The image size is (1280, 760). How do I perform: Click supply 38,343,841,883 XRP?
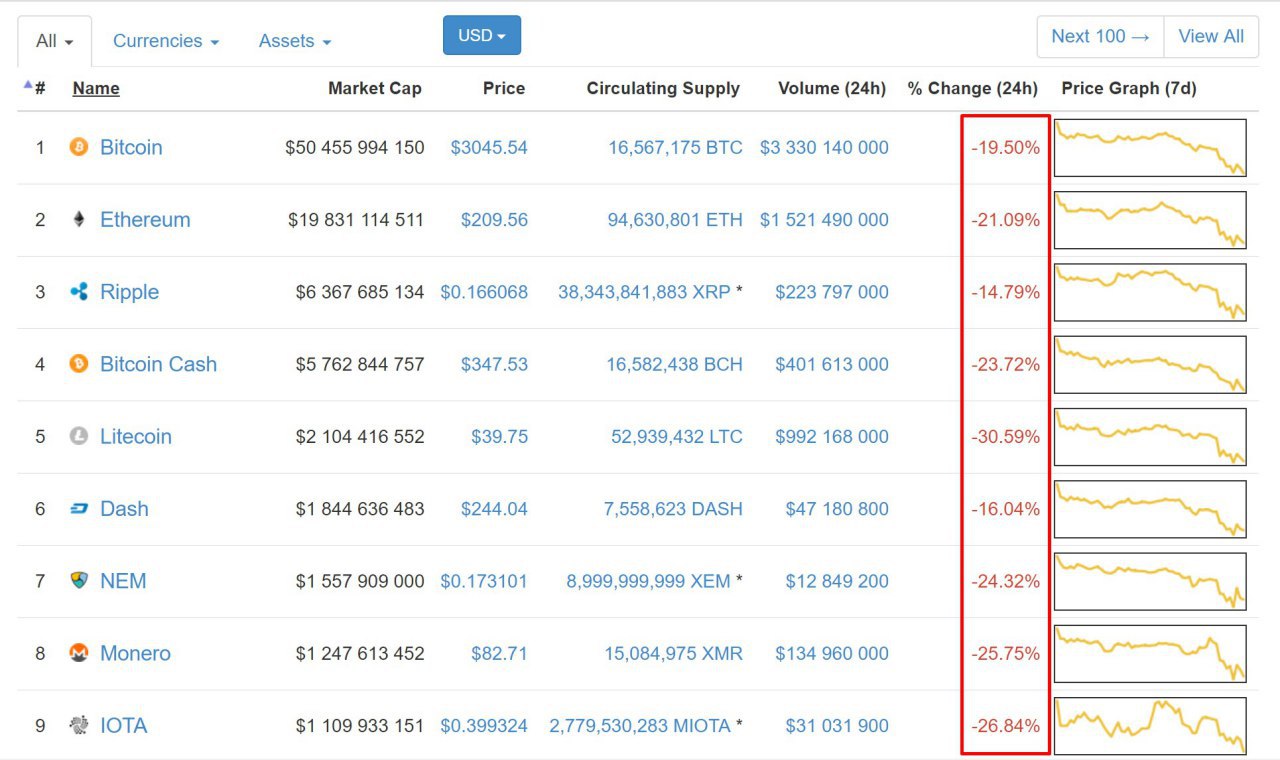coord(644,292)
